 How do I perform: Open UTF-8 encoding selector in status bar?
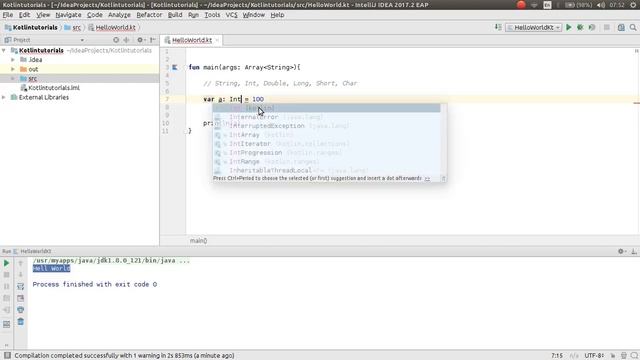(594, 356)
